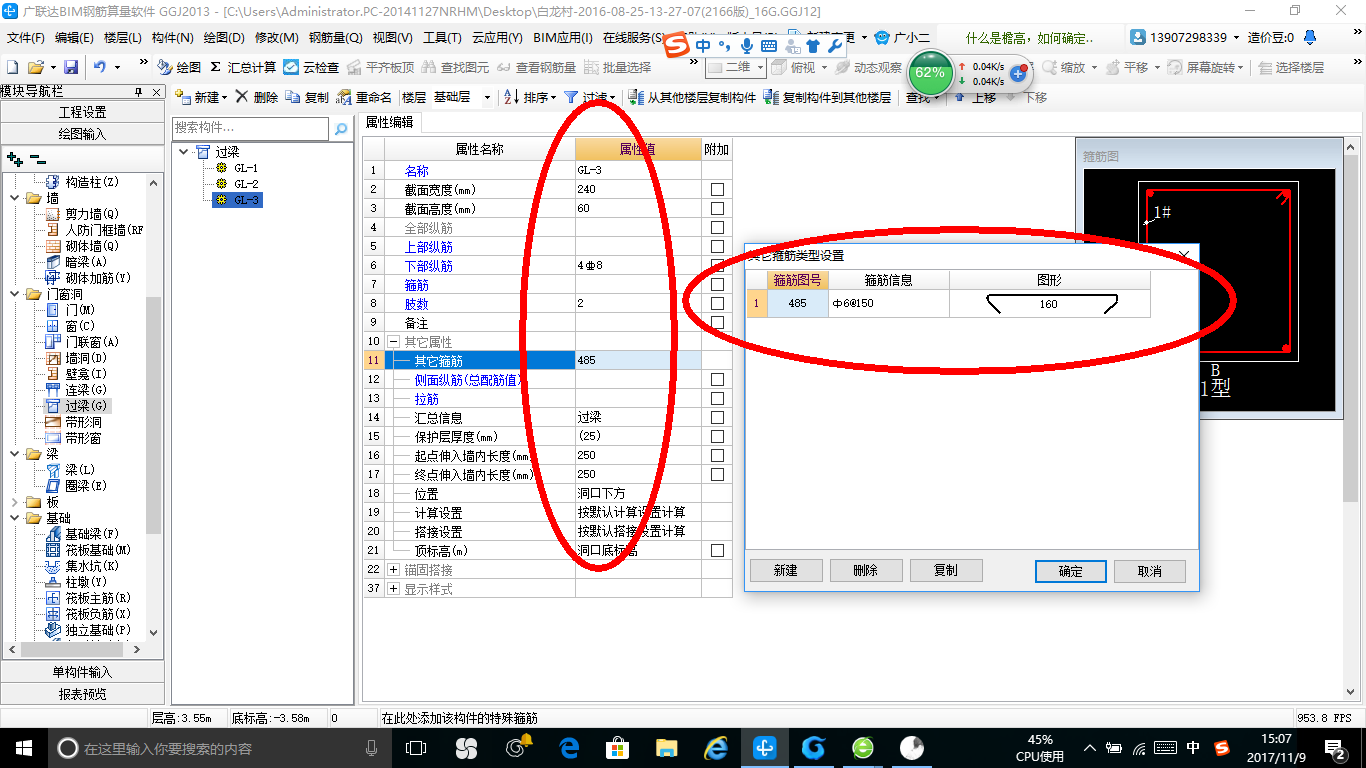Toggle 附加 checkbox for 侧面纵筋 row
The height and width of the screenshot is (768, 1366).
[x=717, y=379]
